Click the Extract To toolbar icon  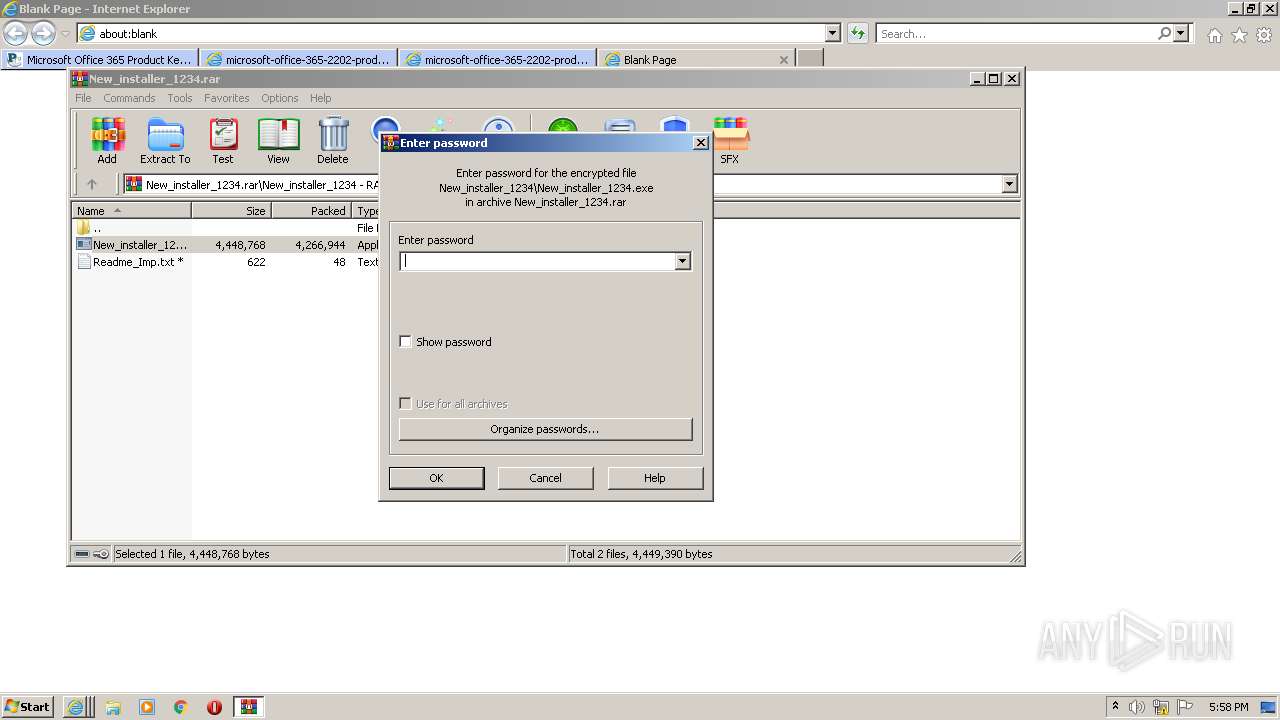[x=165, y=141]
